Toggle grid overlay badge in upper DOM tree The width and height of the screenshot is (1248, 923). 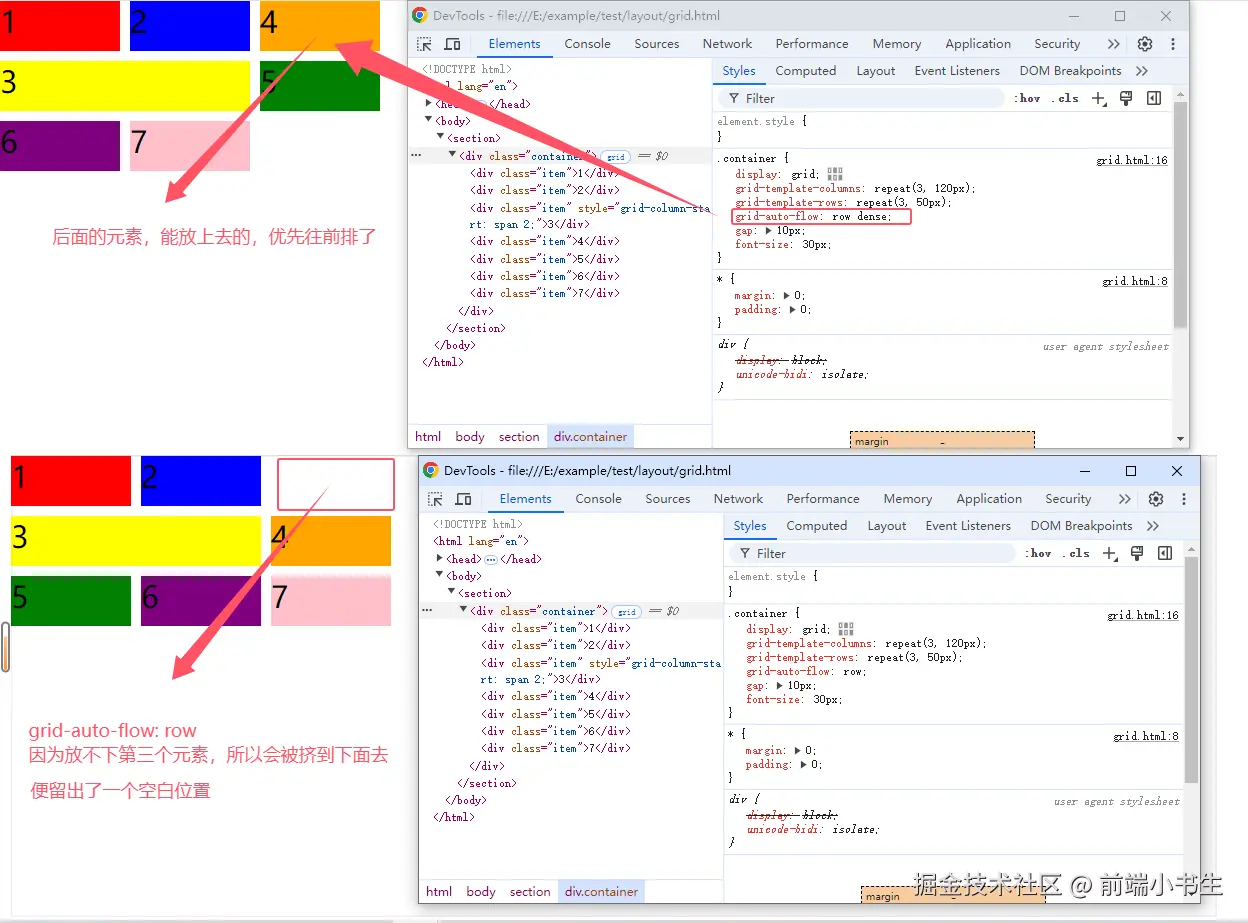pos(616,157)
